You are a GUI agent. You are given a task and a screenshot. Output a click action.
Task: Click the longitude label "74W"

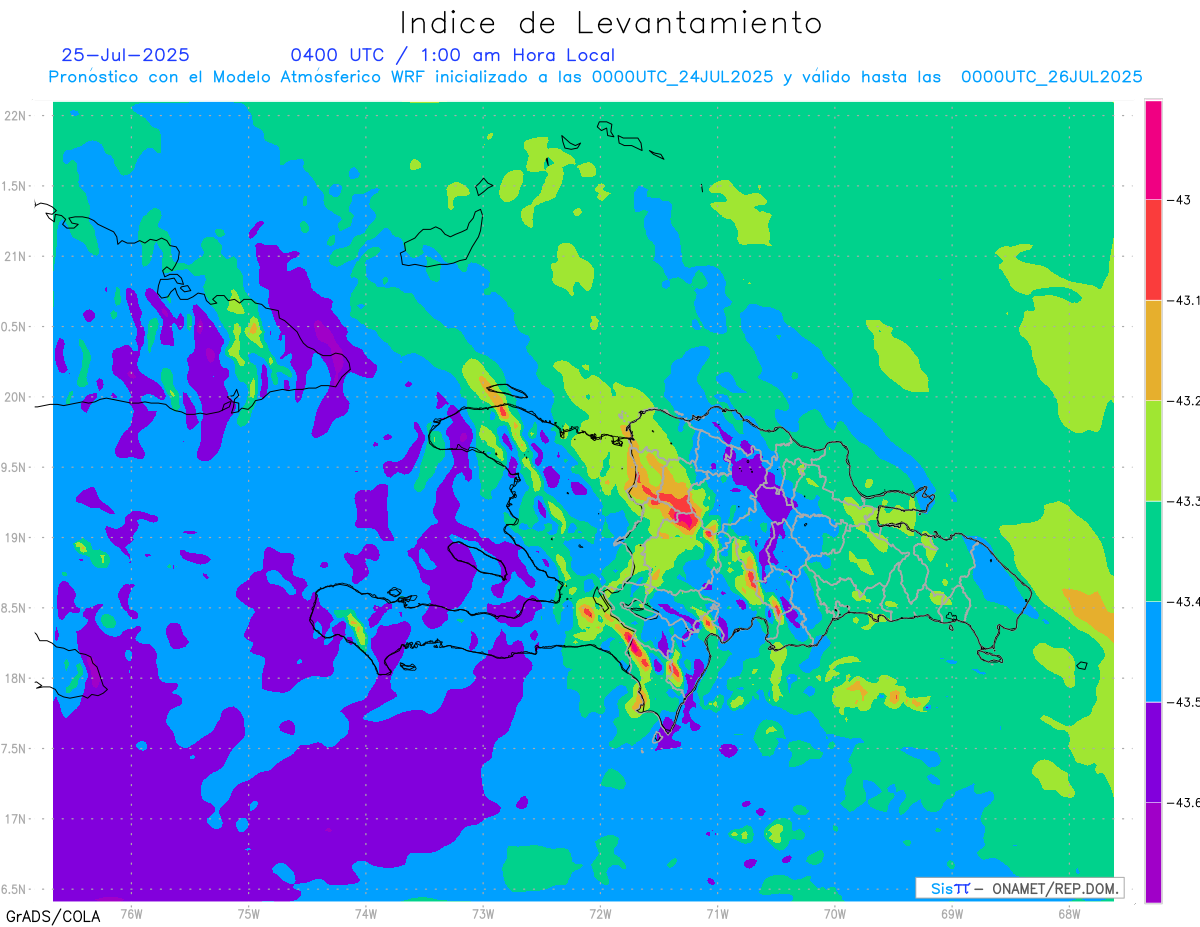[366, 913]
